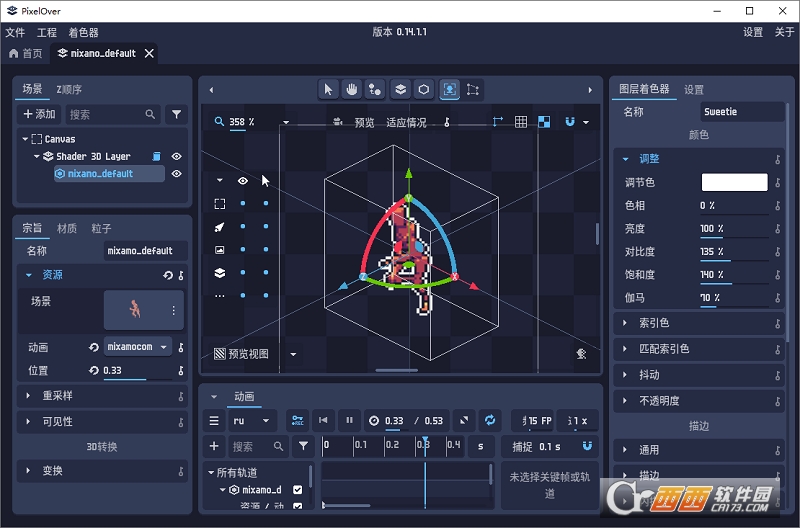This screenshot has width=800, height=528.
Task: Select the bone nodes tool
Action: tap(375, 90)
